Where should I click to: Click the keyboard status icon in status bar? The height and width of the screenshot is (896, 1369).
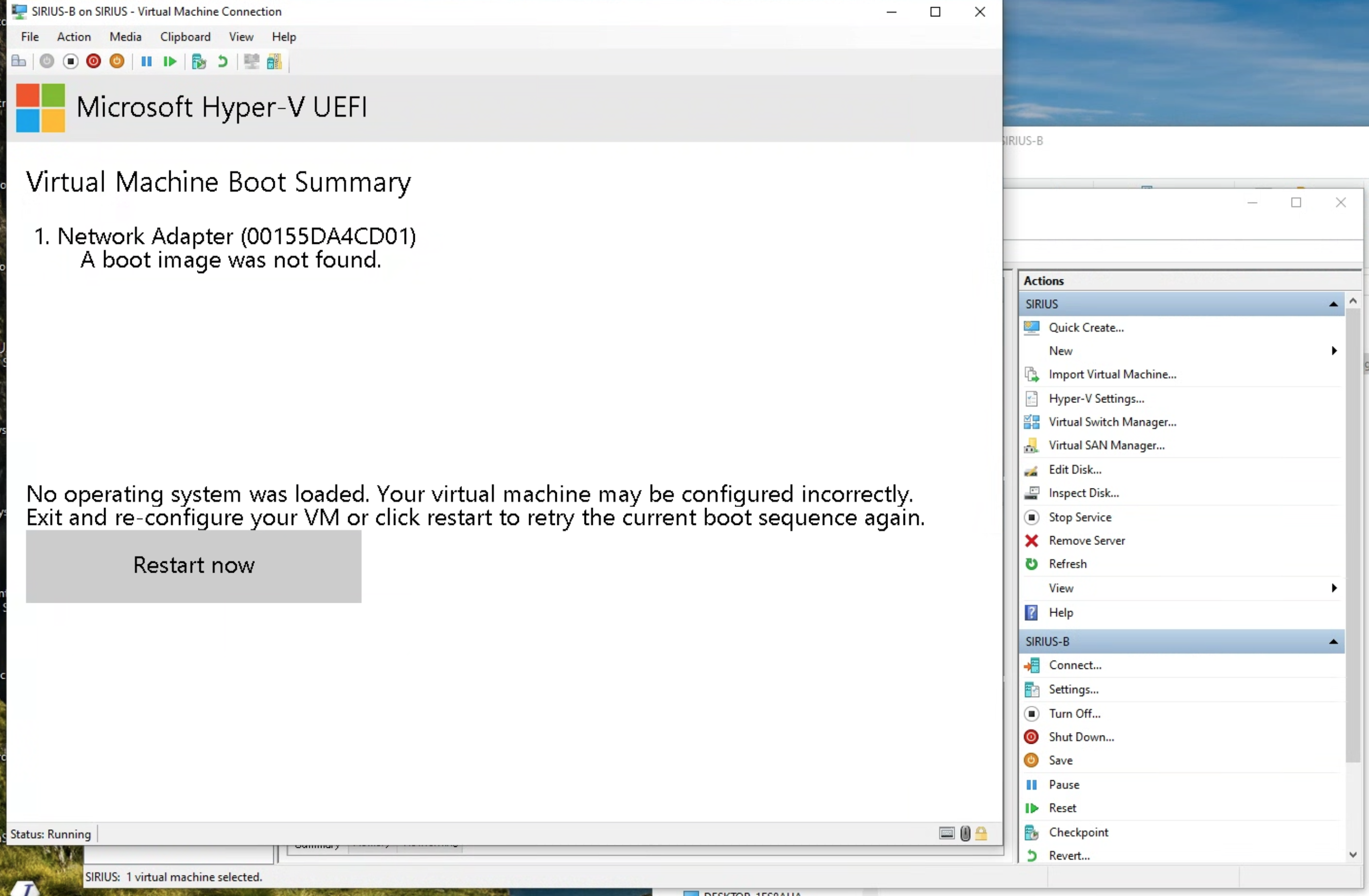pyautogui.click(x=947, y=833)
